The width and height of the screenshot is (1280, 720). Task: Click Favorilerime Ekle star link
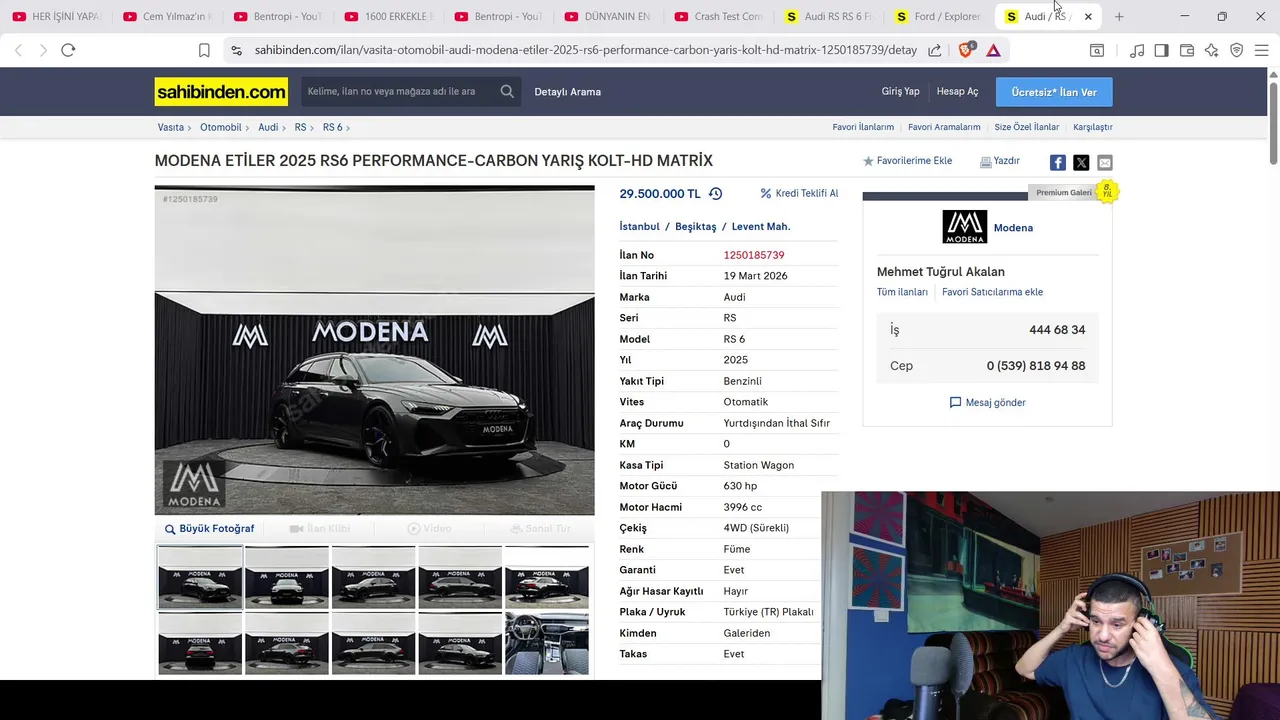click(x=907, y=161)
